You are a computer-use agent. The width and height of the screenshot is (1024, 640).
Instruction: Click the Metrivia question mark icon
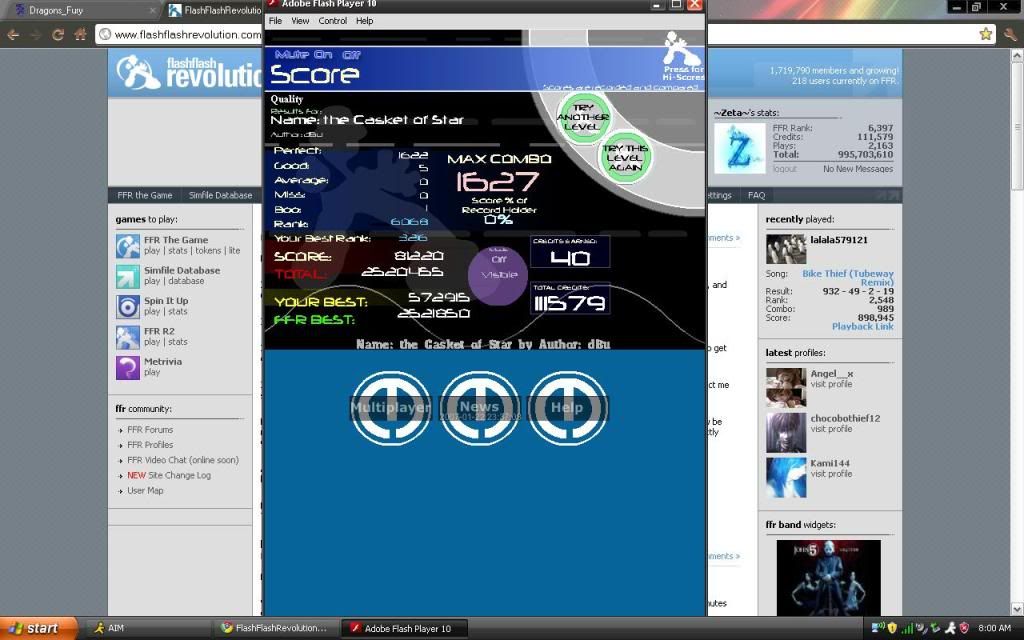tap(128, 367)
